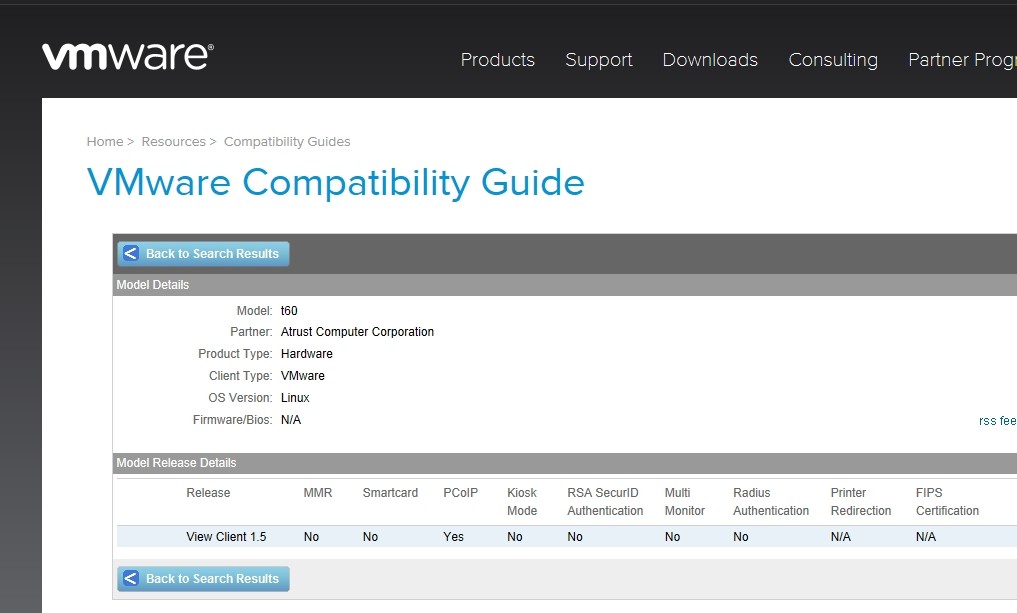
Task: Select the Linux OS version value
Action: 295,398
